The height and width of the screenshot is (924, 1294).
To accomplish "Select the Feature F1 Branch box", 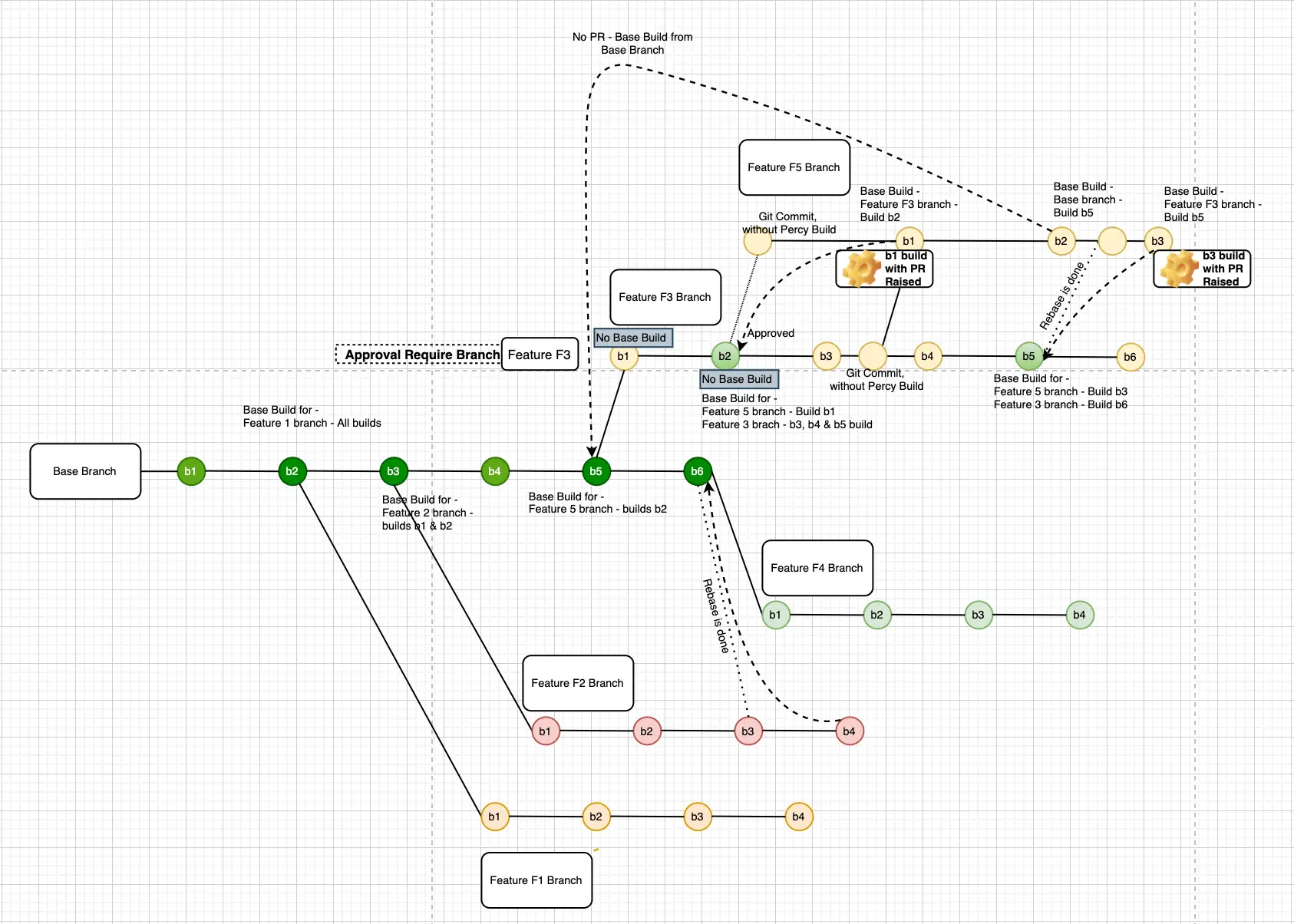I will pos(536,880).
